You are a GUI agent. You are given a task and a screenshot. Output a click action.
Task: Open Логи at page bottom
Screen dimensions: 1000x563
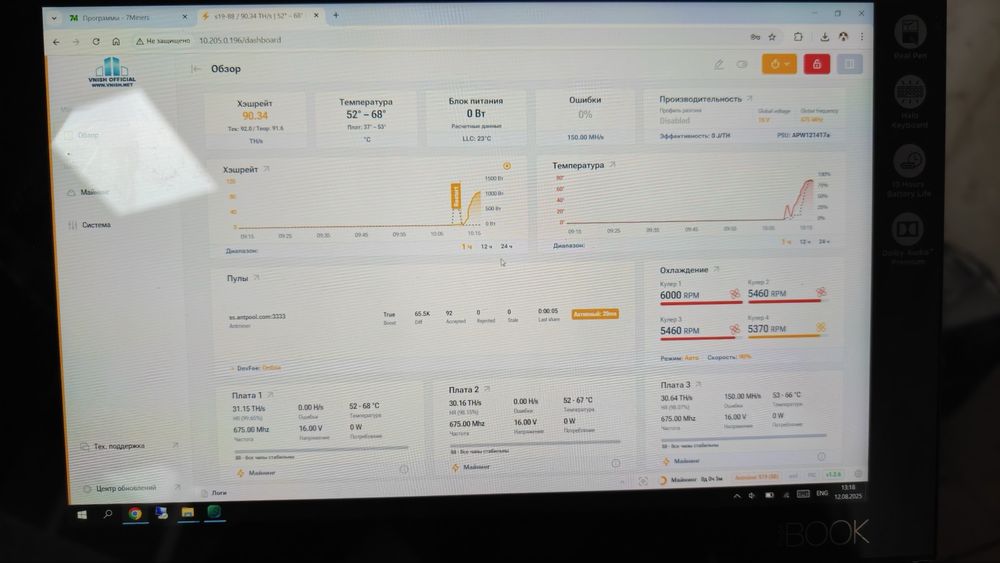(x=214, y=493)
